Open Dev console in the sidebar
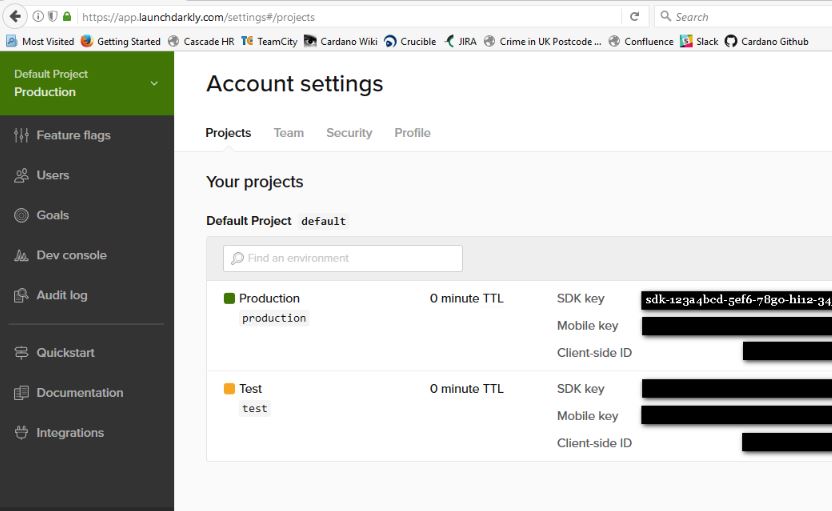832x511 pixels. pyautogui.click(x=72, y=255)
